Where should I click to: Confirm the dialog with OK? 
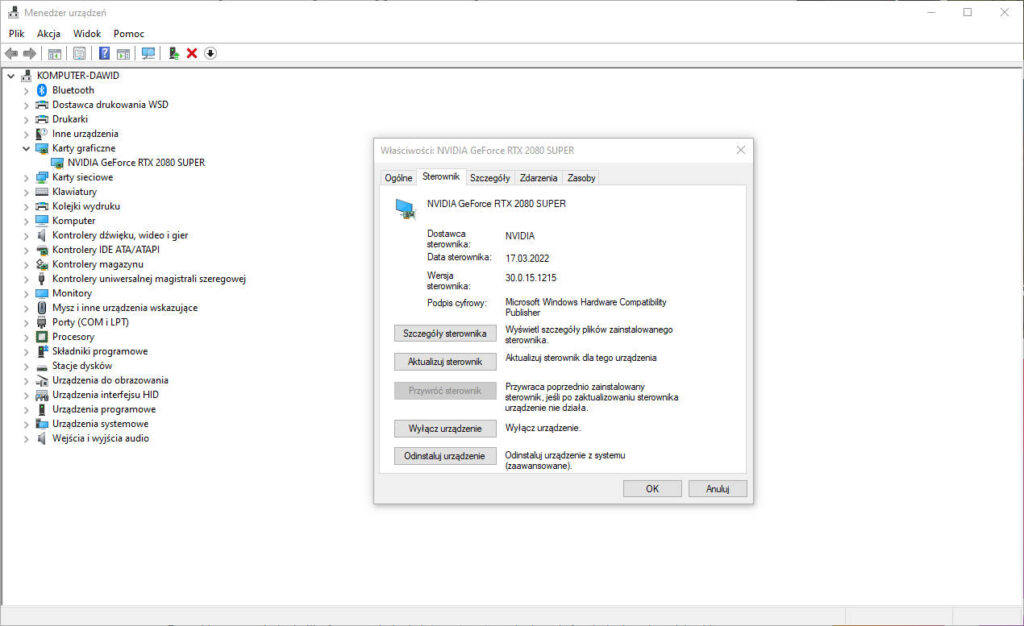coord(652,489)
